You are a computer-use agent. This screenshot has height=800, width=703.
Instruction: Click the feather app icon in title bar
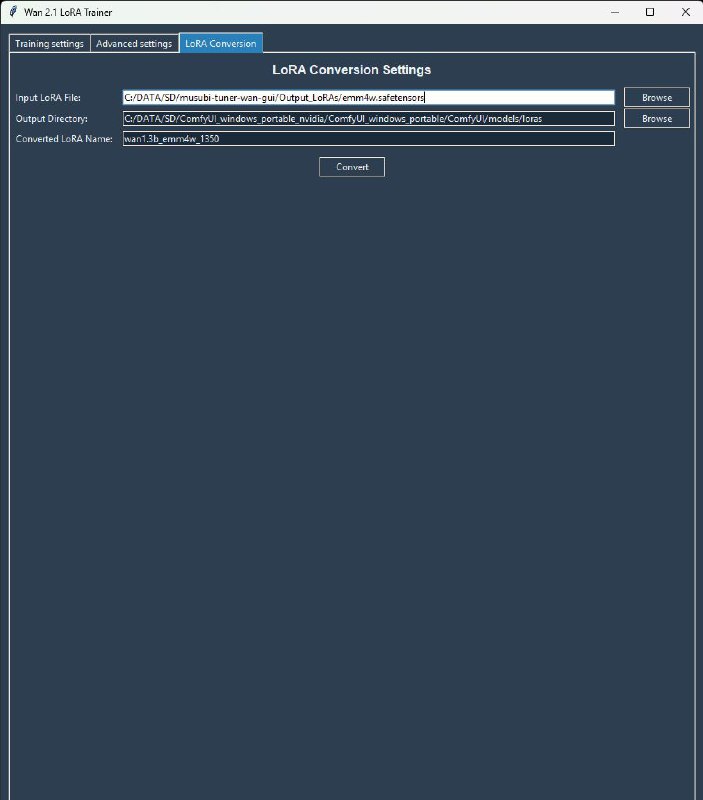(x=13, y=12)
